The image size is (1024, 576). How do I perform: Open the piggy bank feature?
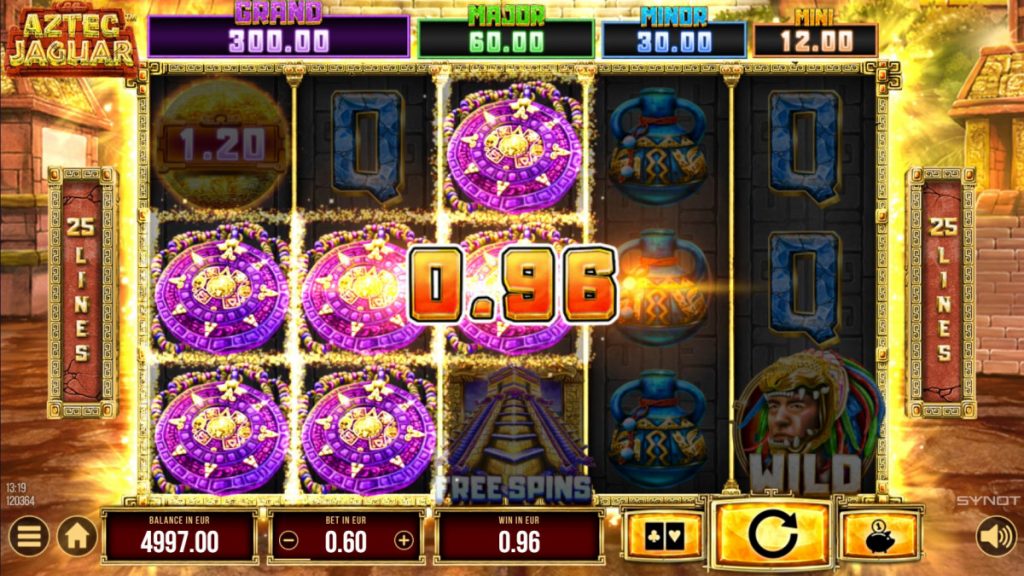point(880,536)
